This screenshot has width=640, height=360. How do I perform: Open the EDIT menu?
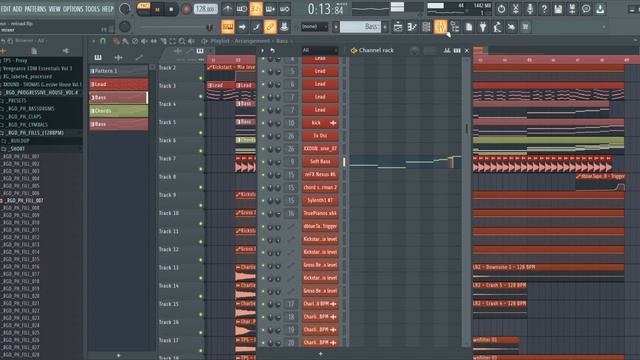[x=6, y=9]
